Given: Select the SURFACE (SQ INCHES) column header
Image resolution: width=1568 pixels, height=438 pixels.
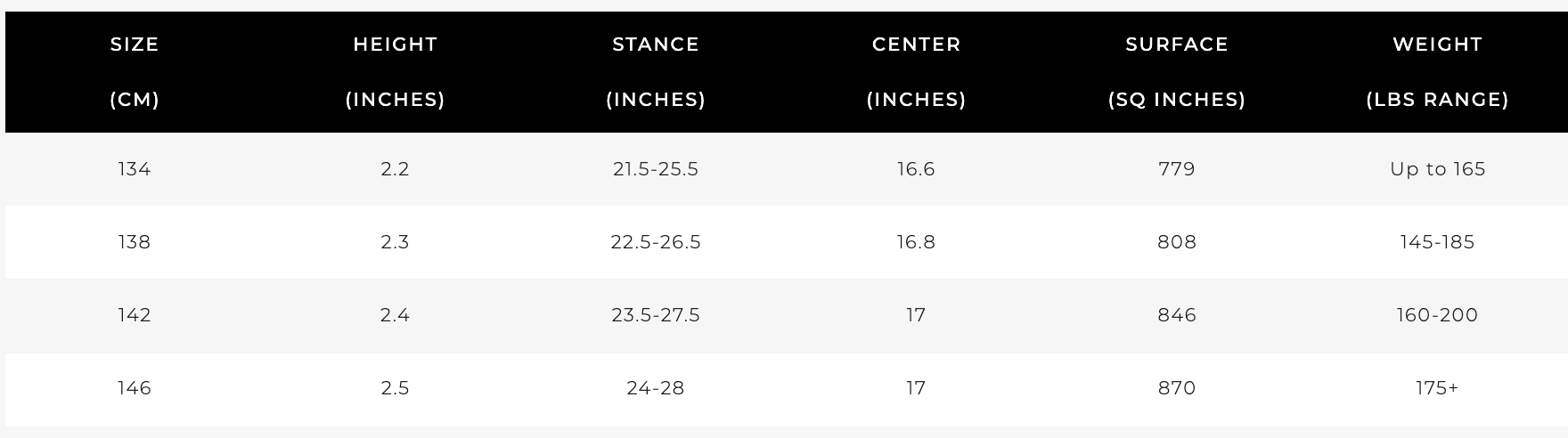Looking at the screenshot, I should (x=1177, y=72).
